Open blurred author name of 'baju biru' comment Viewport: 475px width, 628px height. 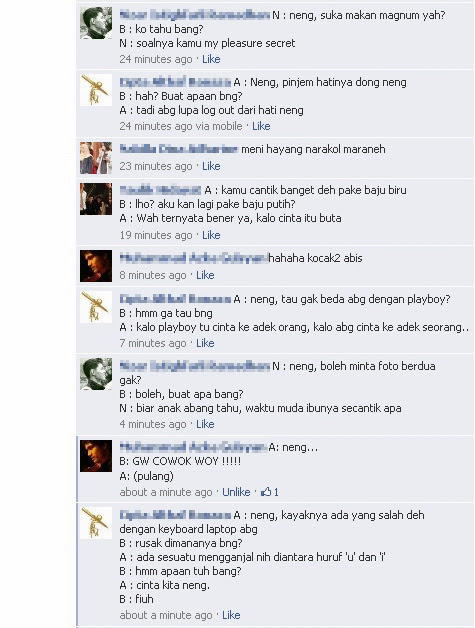tap(160, 190)
